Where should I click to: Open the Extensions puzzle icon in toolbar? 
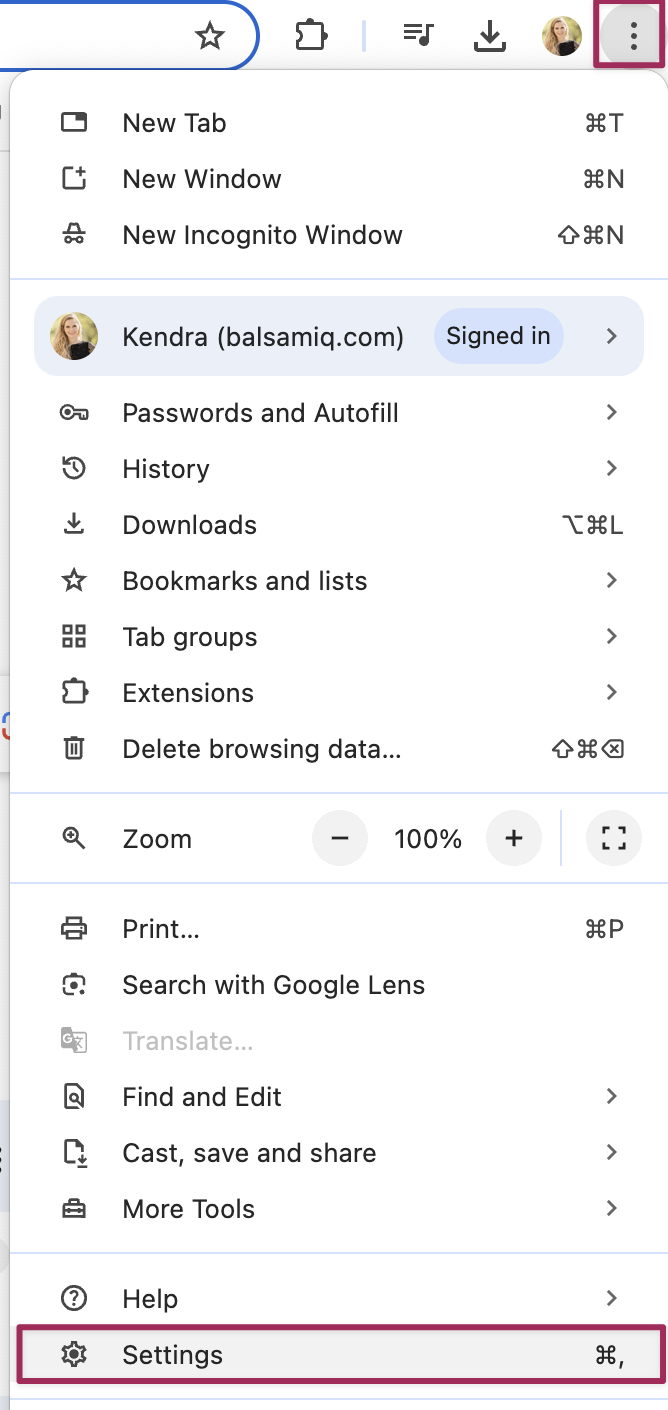click(x=311, y=37)
